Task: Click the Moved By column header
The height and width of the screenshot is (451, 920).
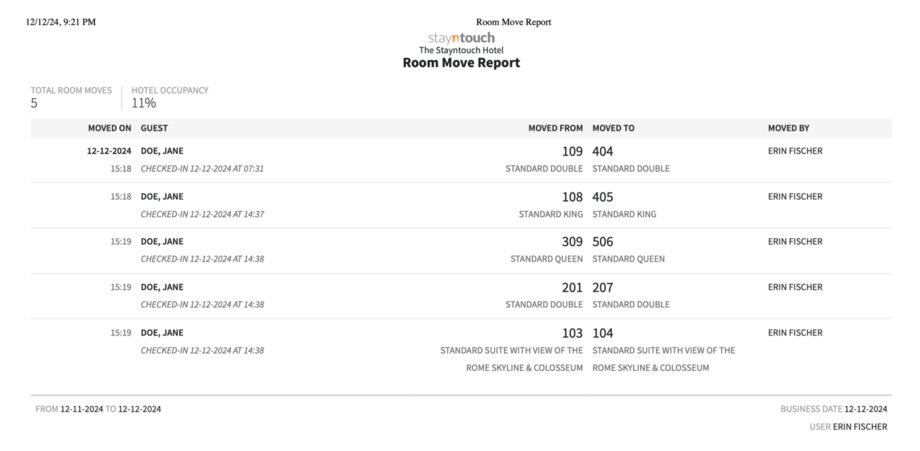Action: tap(789, 128)
